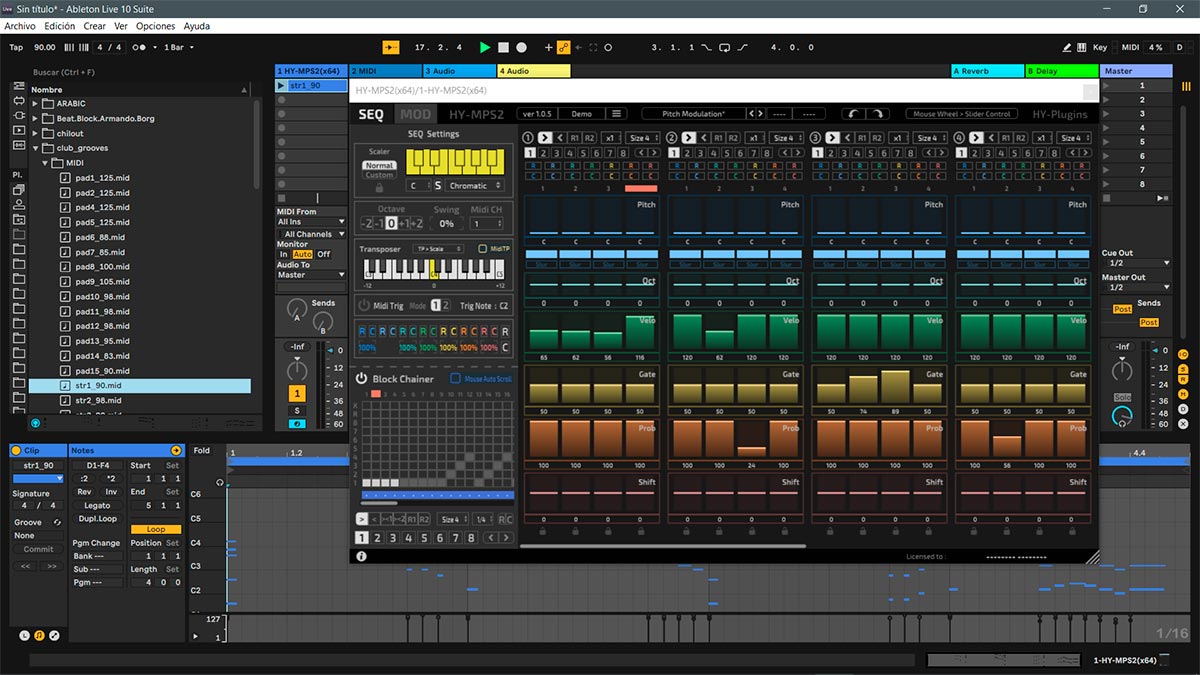
Task: Open the Crear menu
Action: click(x=94, y=26)
